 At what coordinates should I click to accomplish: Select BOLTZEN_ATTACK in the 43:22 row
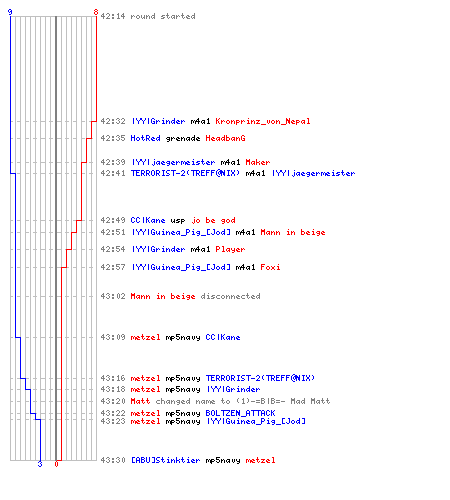click(240, 413)
